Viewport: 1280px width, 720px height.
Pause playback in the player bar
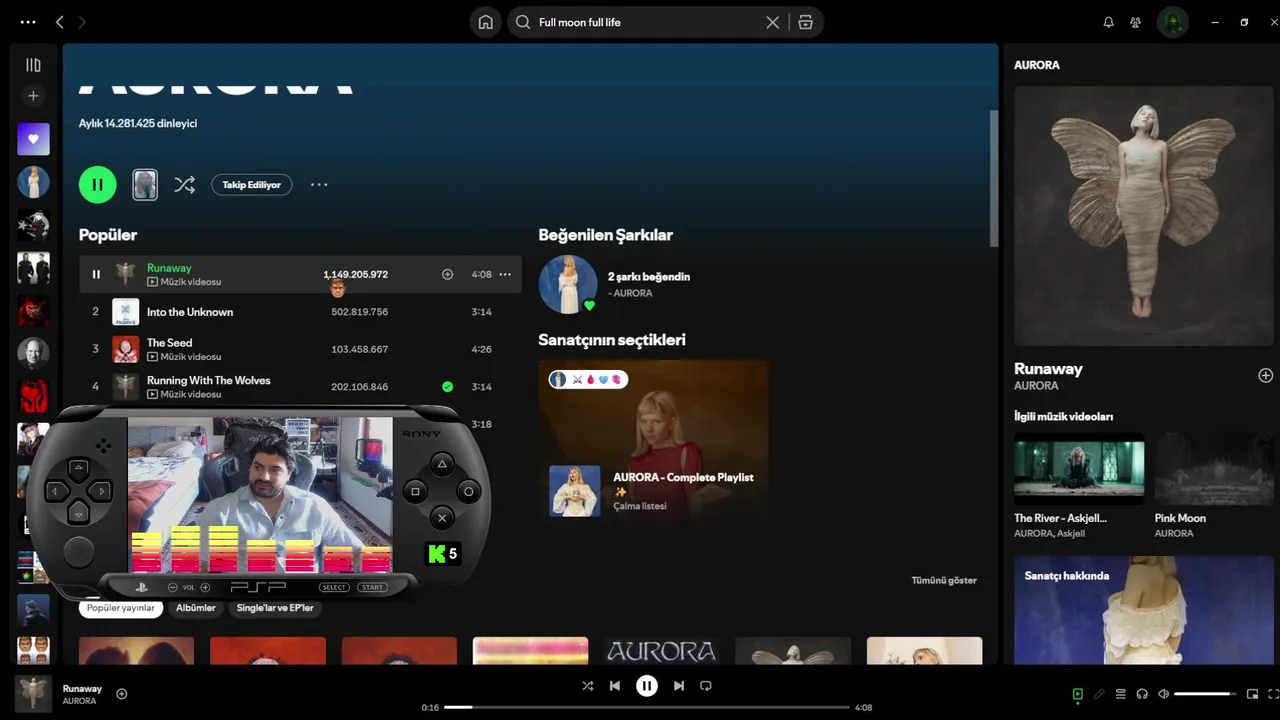(647, 686)
